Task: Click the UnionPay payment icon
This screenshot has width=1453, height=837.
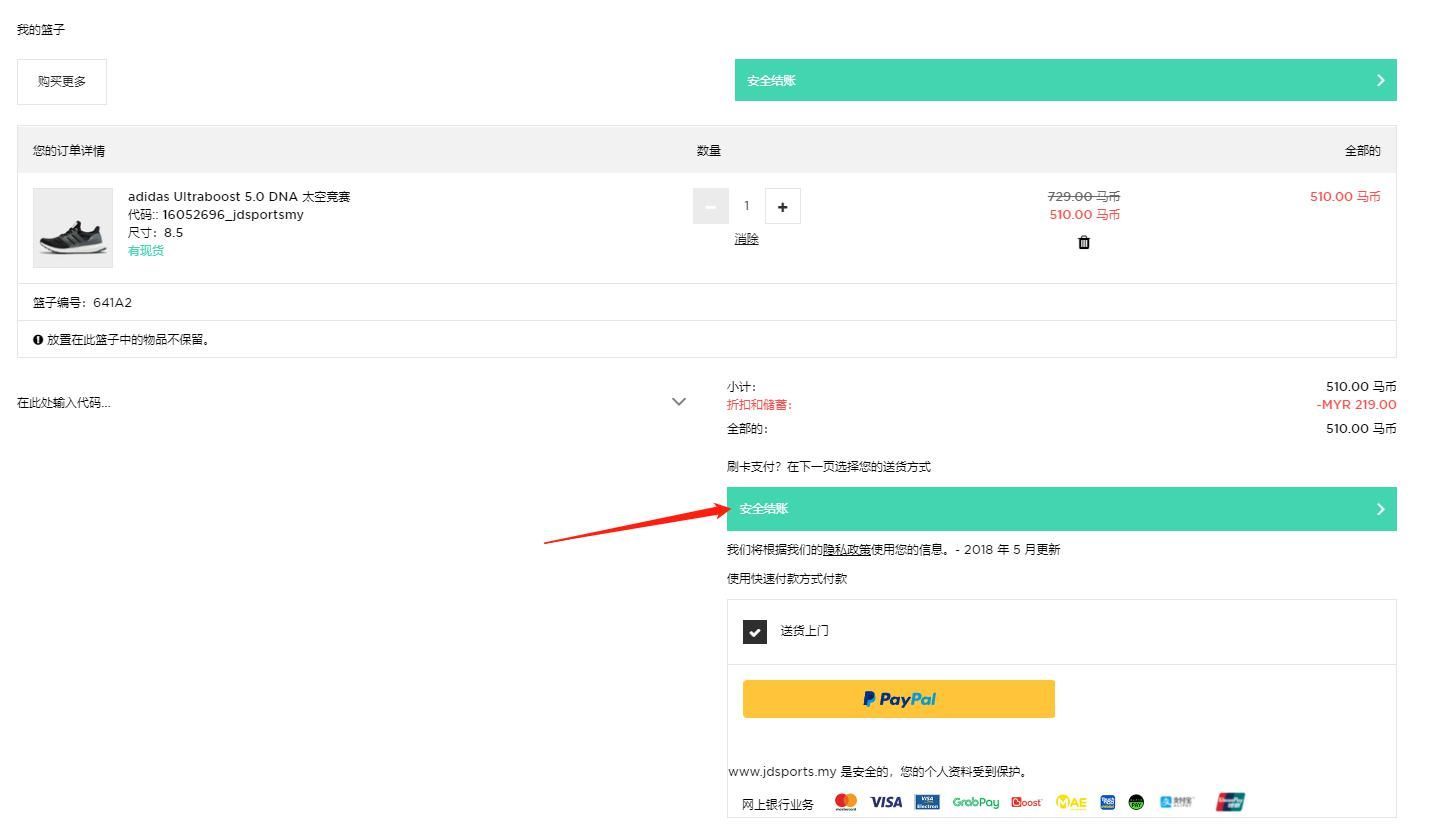Action: (1230, 802)
